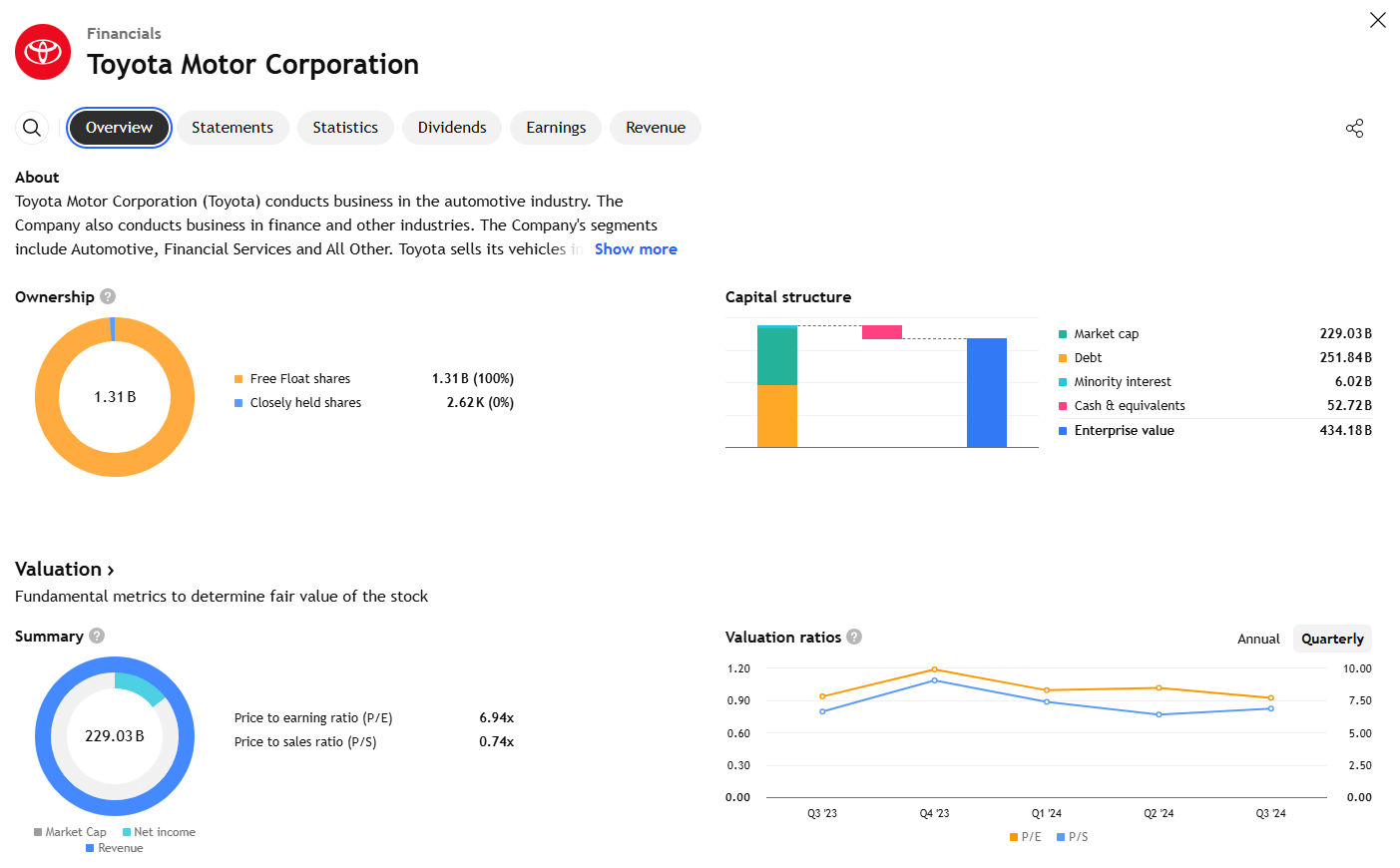Click the Debt 251.84 B value
The height and width of the screenshot is (868, 1400).
(1345, 358)
